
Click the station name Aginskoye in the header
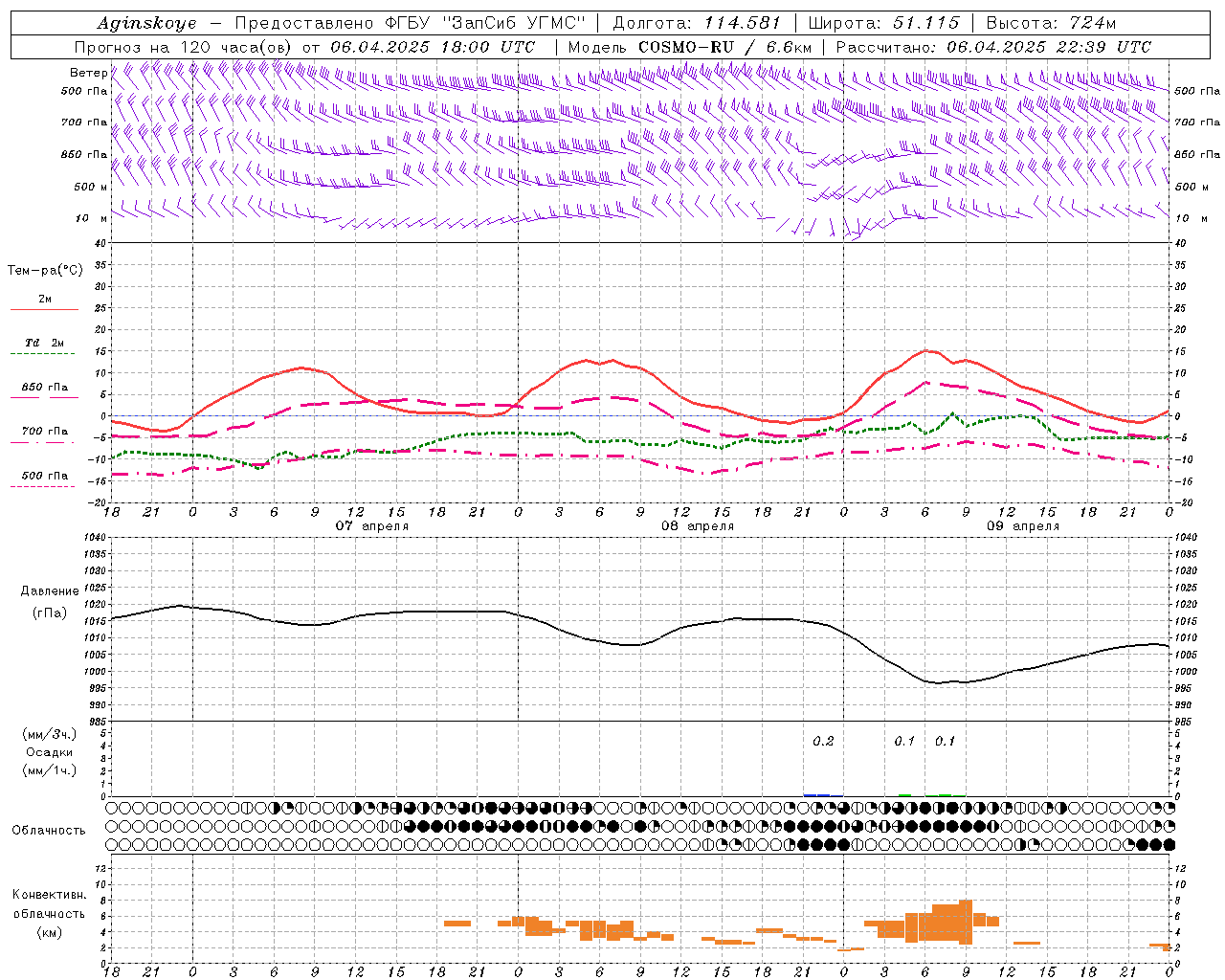(x=146, y=23)
